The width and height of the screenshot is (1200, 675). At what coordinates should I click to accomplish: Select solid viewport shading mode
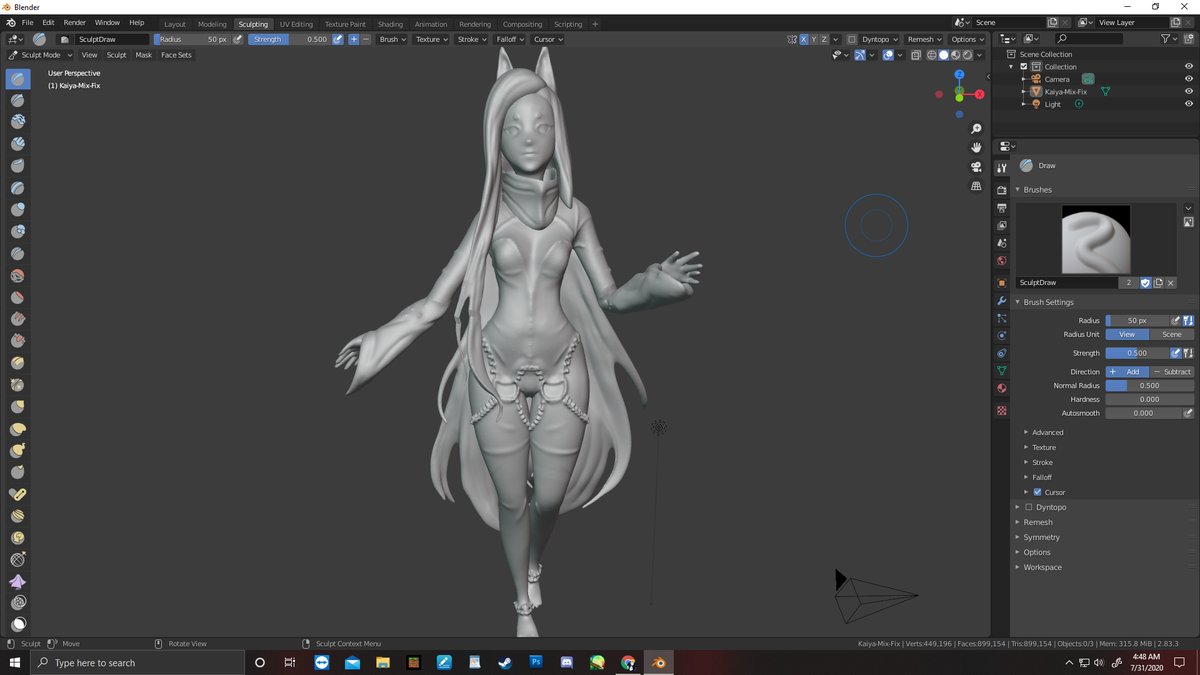(943, 55)
